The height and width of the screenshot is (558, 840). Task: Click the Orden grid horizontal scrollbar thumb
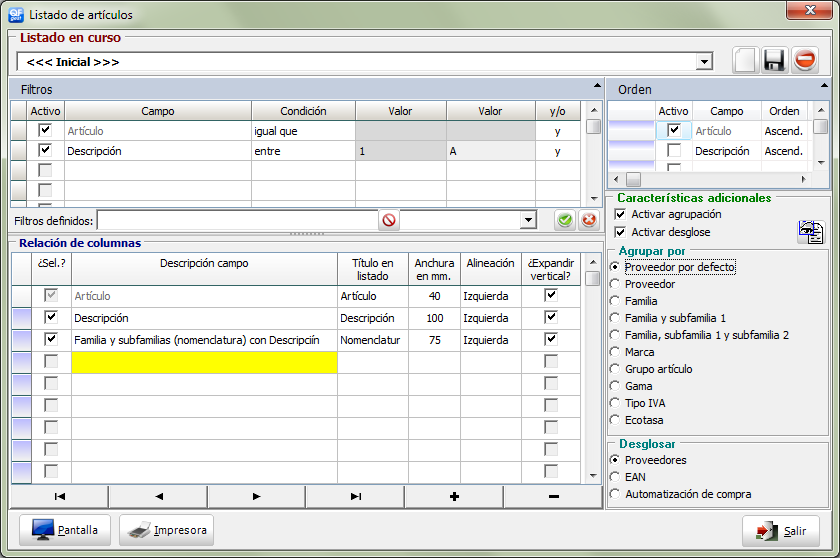point(634,179)
